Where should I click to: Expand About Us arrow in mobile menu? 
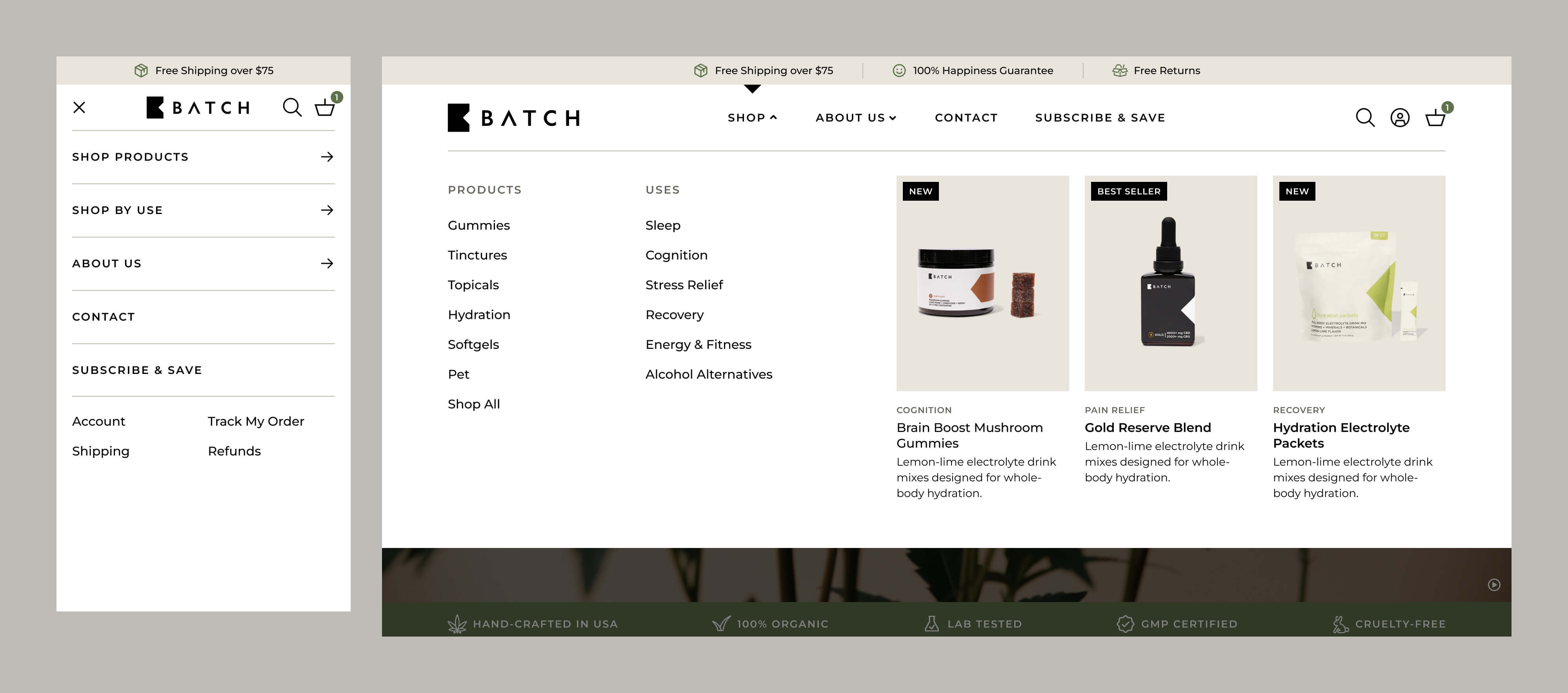[x=327, y=263]
